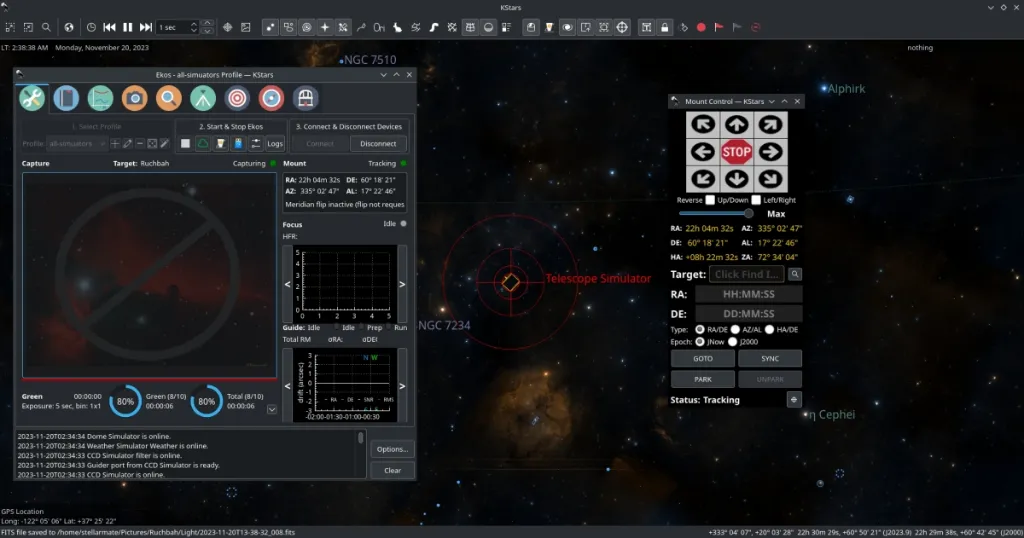Toggle constellation lines in the KStars toolbar
The width and height of the screenshot is (1024, 538).
[361, 27]
